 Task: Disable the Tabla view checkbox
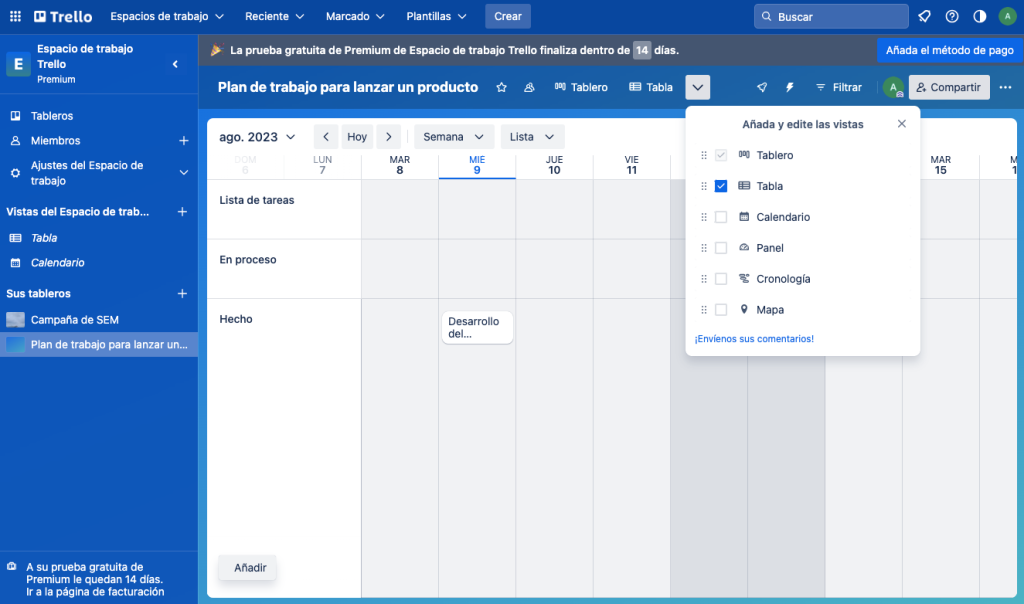click(721, 186)
